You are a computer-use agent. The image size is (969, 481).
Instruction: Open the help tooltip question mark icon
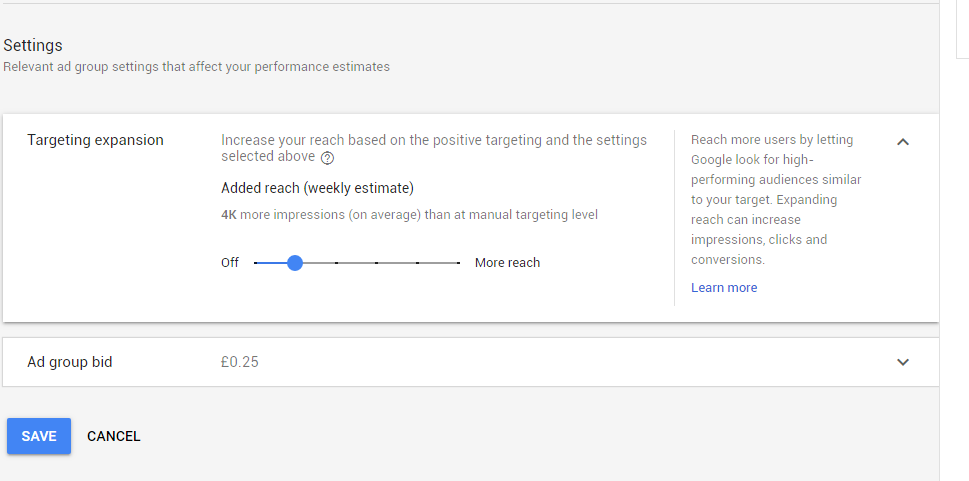[x=328, y=158]
